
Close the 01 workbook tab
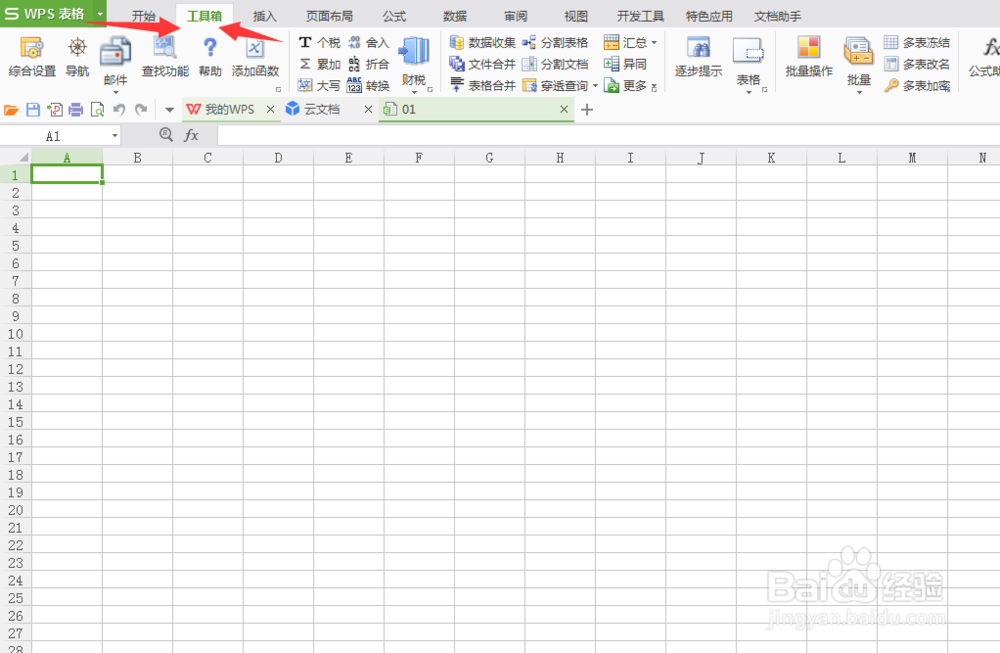click(x=564, y=110)
